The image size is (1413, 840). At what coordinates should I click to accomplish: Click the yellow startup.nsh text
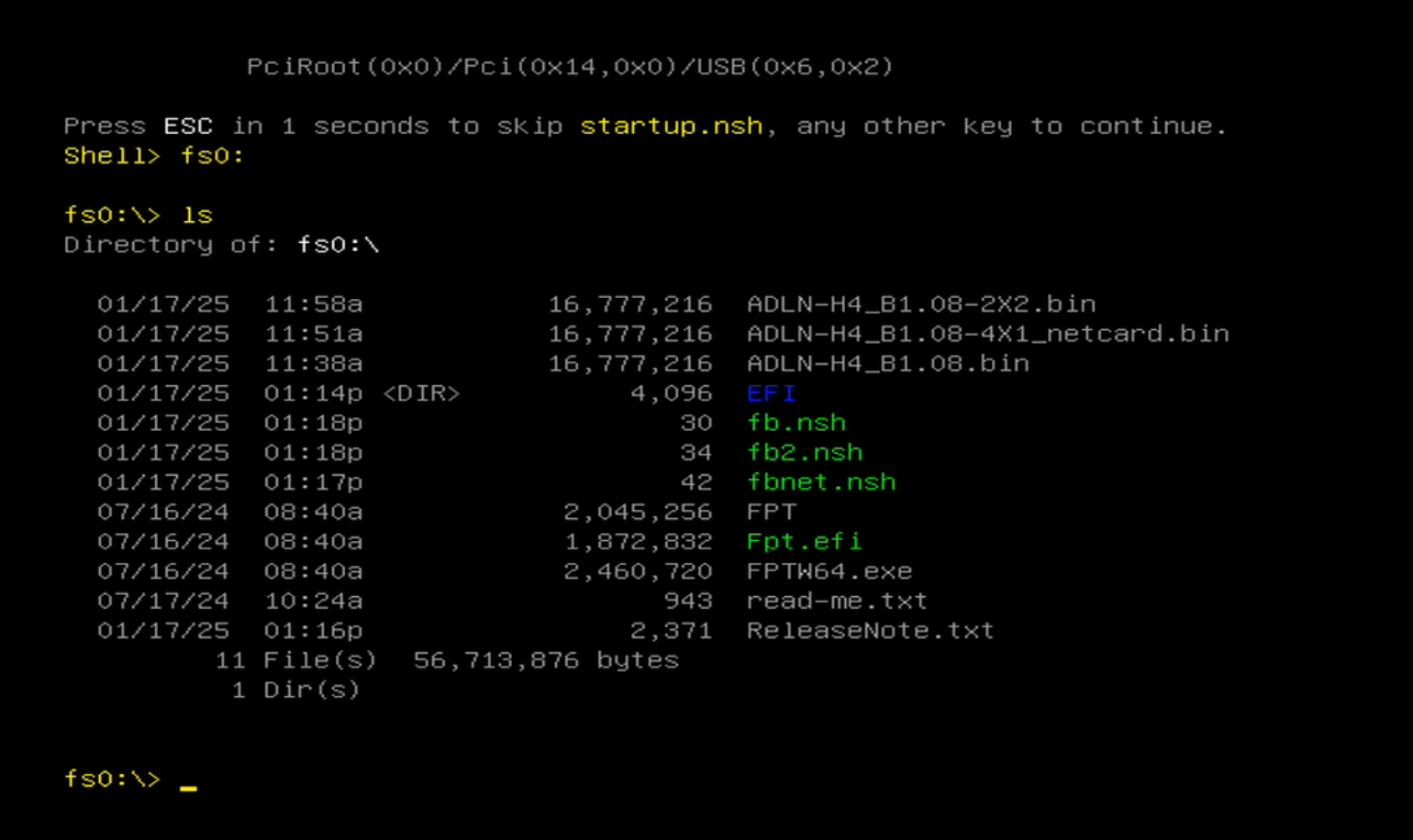pyautogui.click(x=671, y=127)
